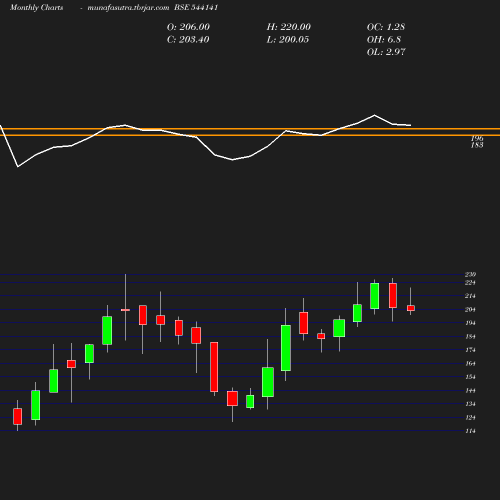Viewport: 500px width, 500px height.
Task: Click the 114 price axis label
Action: tap(470, 431)
